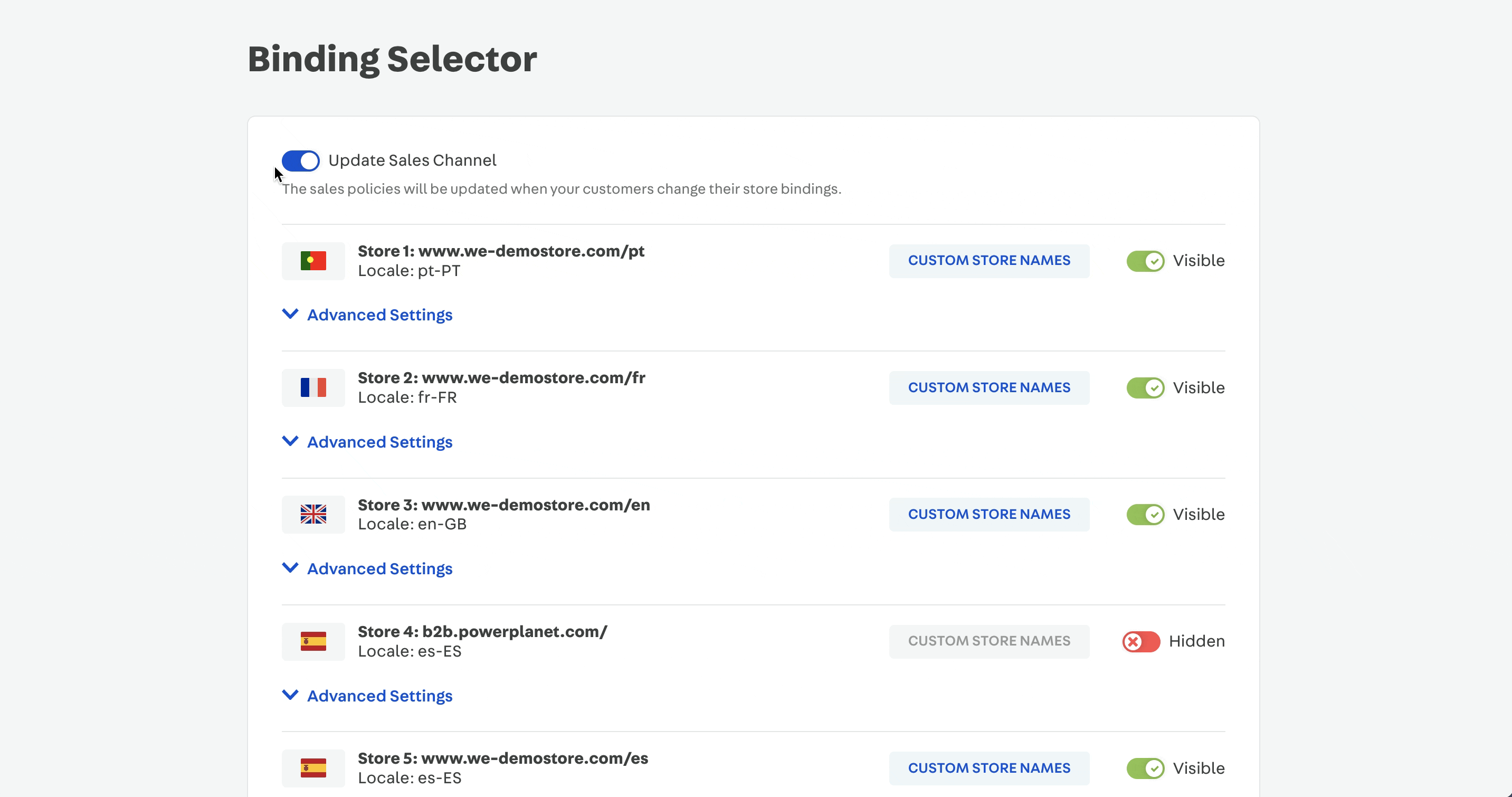
Task: Expand Advanced Settings for Store 1
Action: point(379,315)
